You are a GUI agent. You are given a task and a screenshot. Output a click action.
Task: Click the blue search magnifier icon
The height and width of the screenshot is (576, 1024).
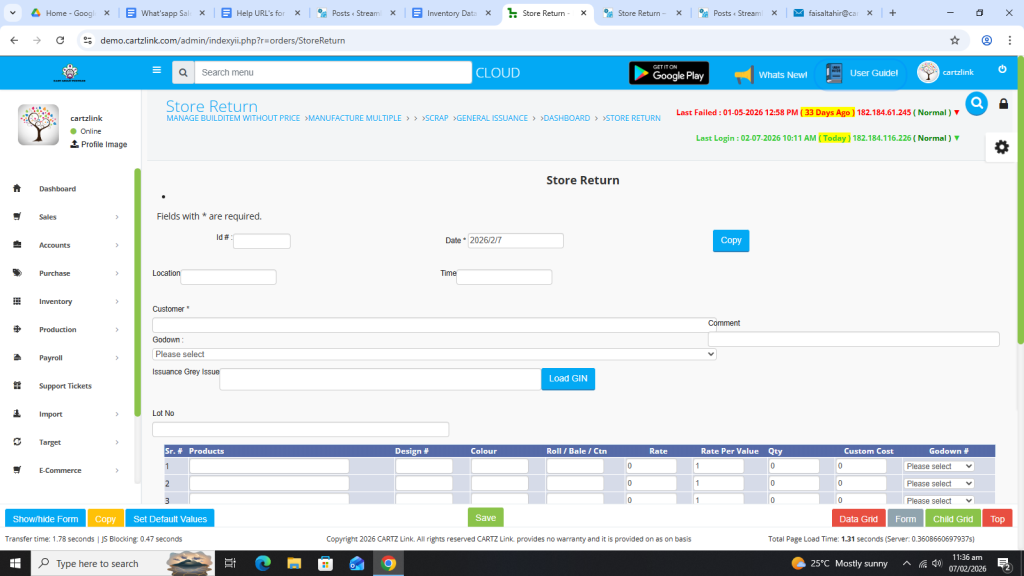976,103
